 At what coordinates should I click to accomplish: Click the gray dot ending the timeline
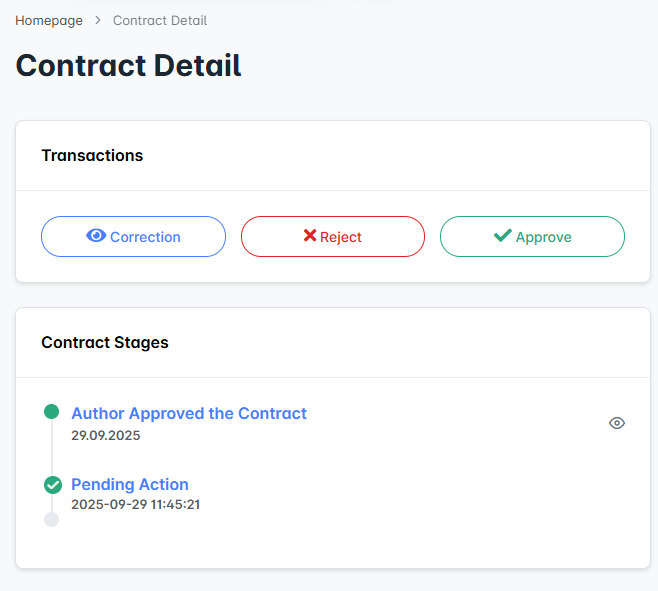[52, 520]
